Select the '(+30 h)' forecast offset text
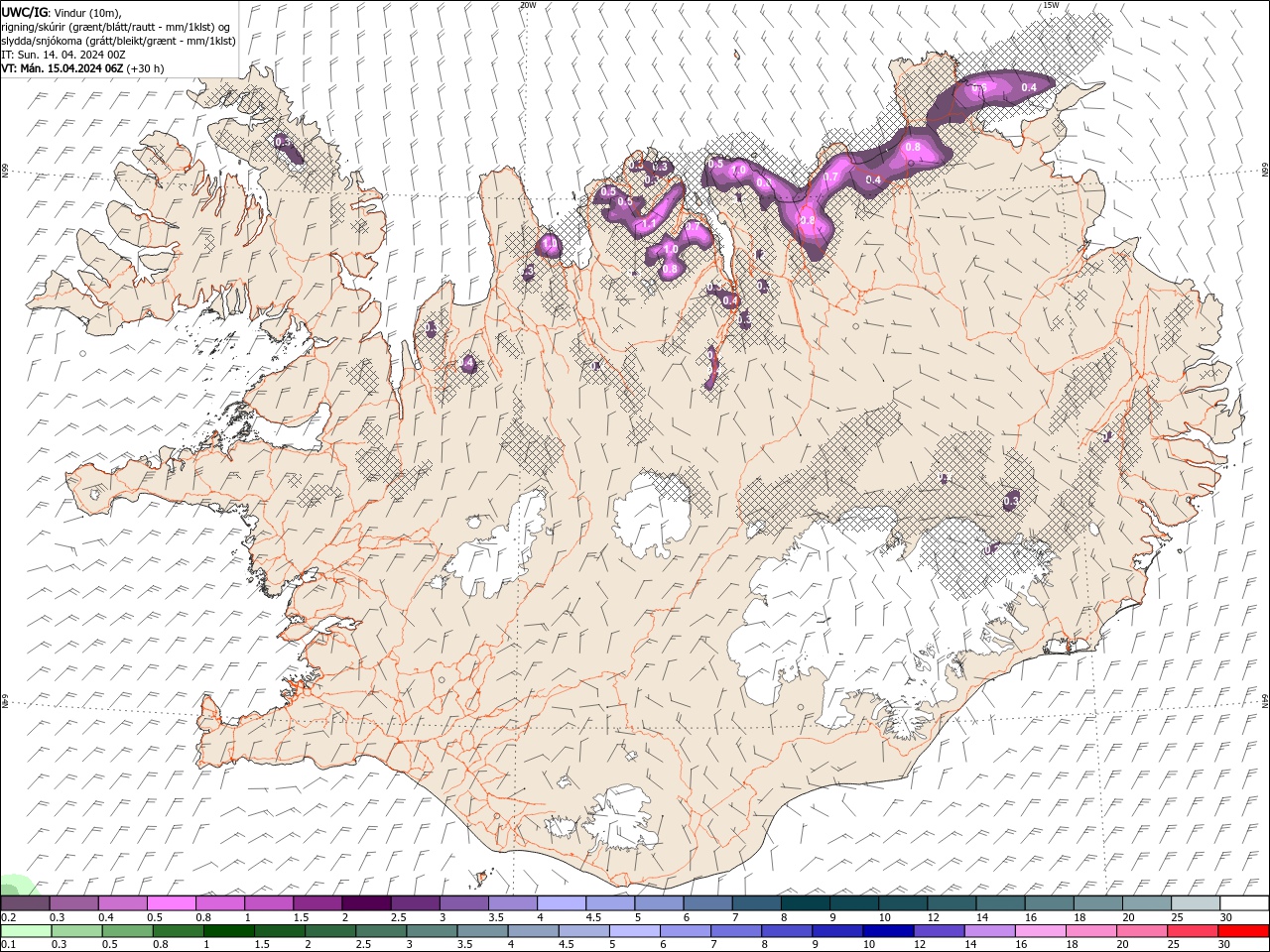1270x952 pixels. click(x=146, y=68)
